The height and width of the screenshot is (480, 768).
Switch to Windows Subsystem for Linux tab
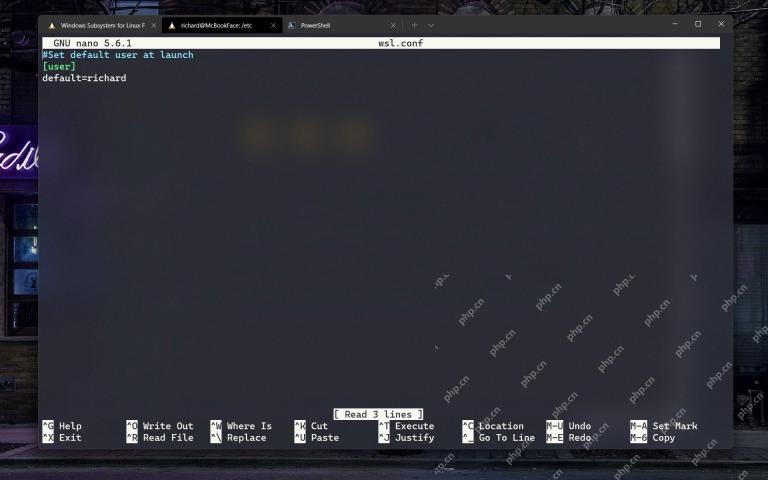(x=102, y=25)
